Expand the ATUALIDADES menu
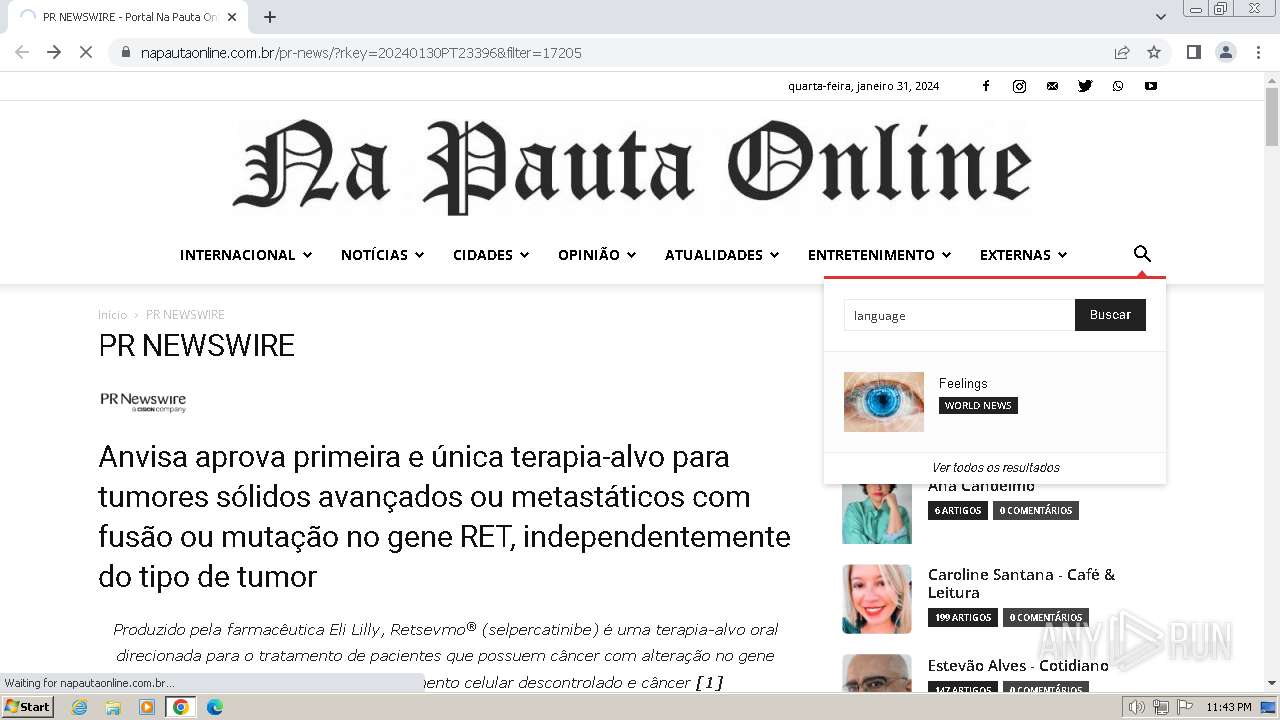Image resolution: width=1280 pixels, height=720 pixels. (x=722, y=255)
